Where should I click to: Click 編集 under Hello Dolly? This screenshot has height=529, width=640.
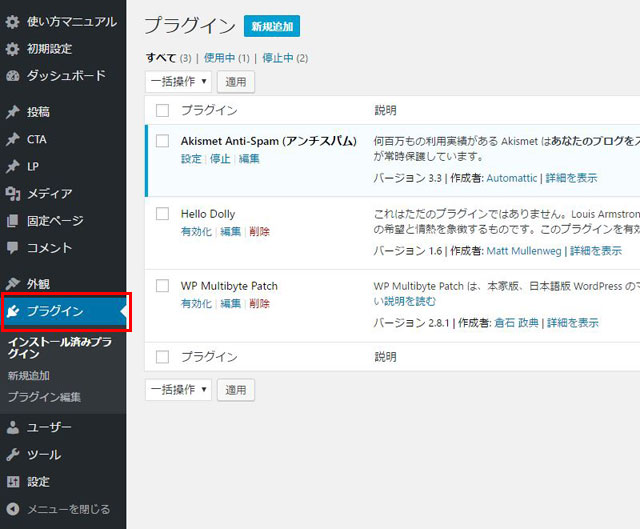coord(231,231)
